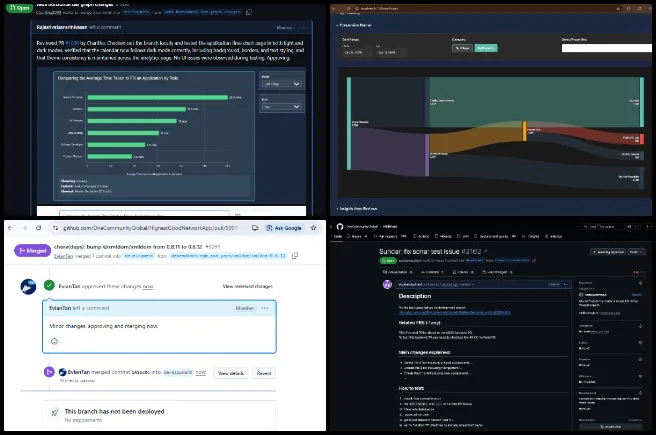This screenshot has width=656, height=435.
Task: Open the dependabot head branch link
Action: [x=228, y=256]
